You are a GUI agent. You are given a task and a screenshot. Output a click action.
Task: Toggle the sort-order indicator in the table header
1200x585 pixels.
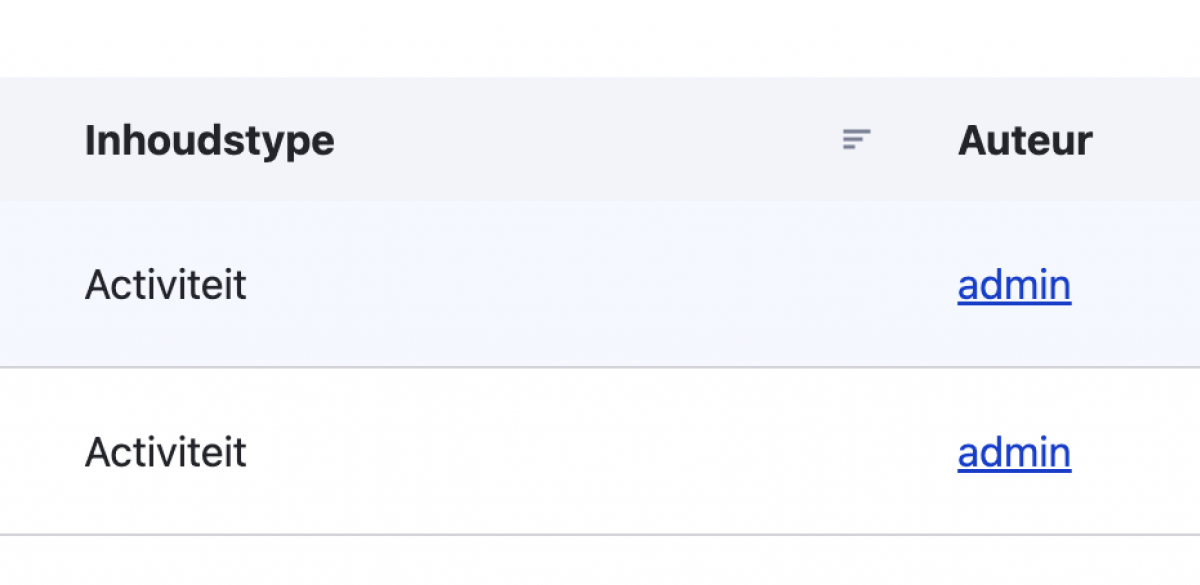856,140
